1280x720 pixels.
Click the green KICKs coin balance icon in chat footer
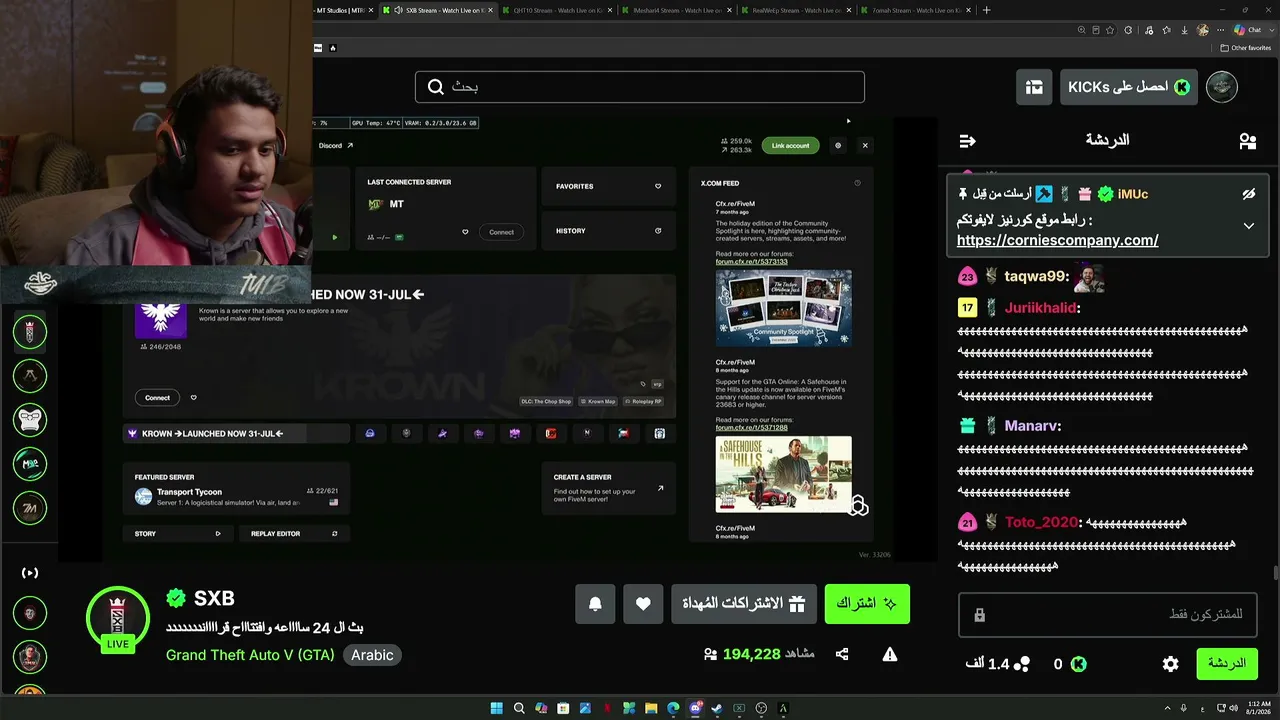point(1079,664)
